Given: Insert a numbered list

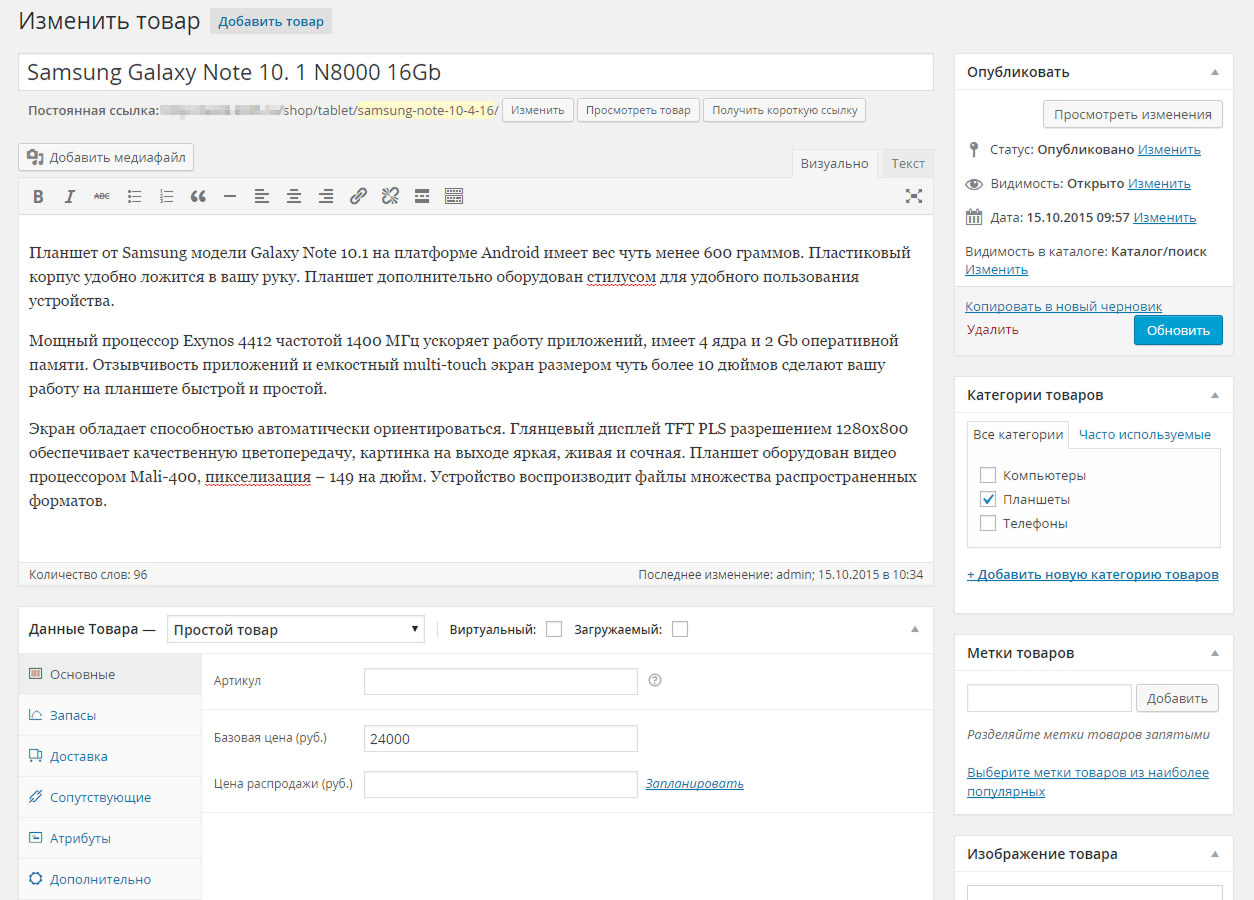Looking at the screenshot, I should (x=166, y=196).
